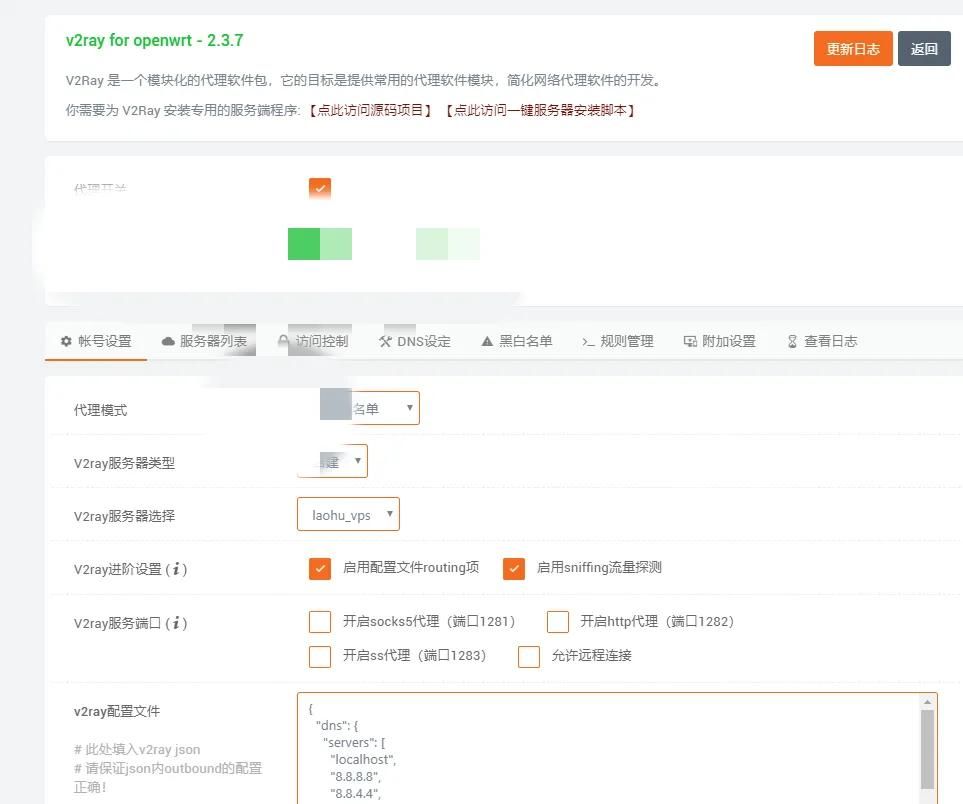Switch to the 规则管理 tab
Viewport: 963px width, 804px height.
(618, 342)
